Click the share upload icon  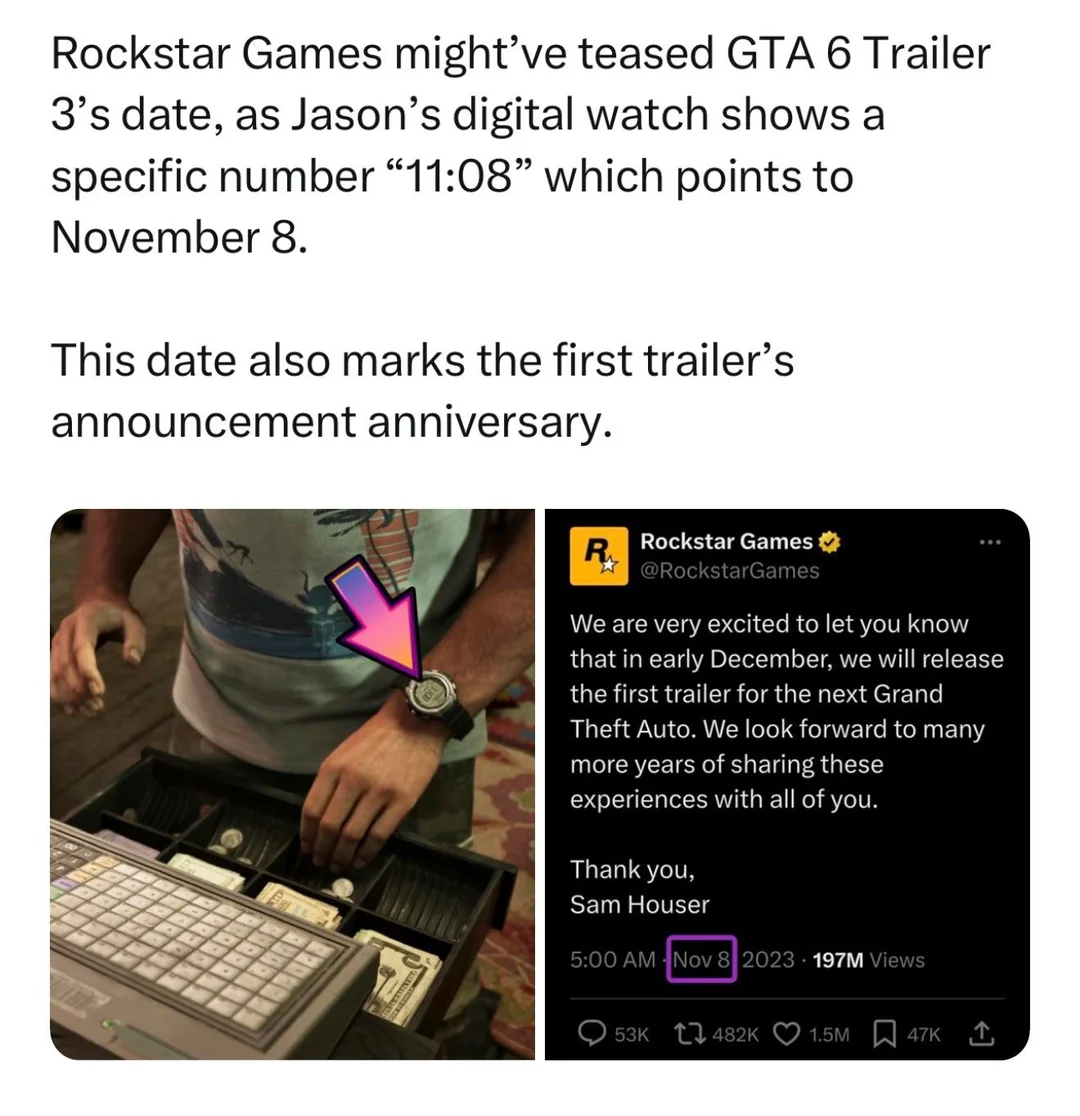pos(981,1033)
